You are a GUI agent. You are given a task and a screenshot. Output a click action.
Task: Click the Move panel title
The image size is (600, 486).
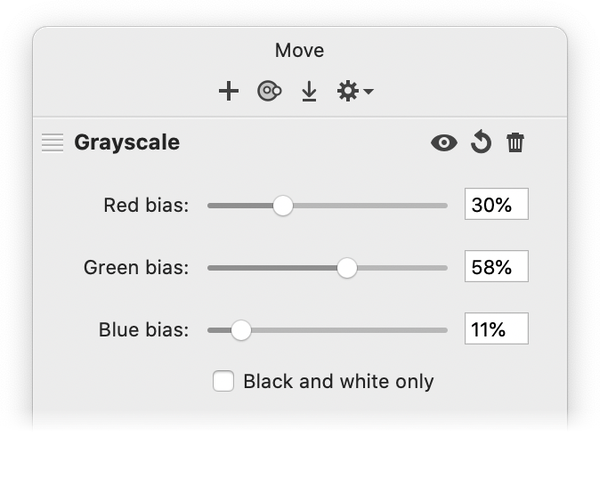(x=300, y=50)
